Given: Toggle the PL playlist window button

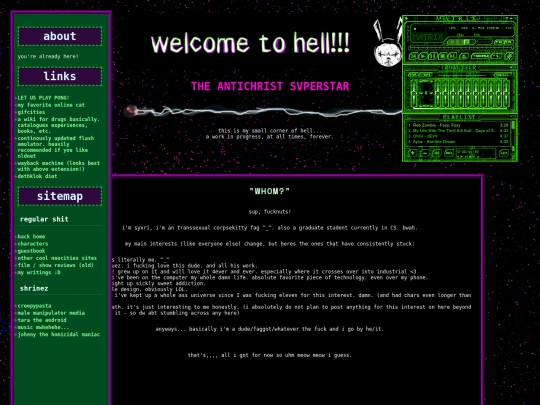Looking at the screenshot, I should [509, 42].
